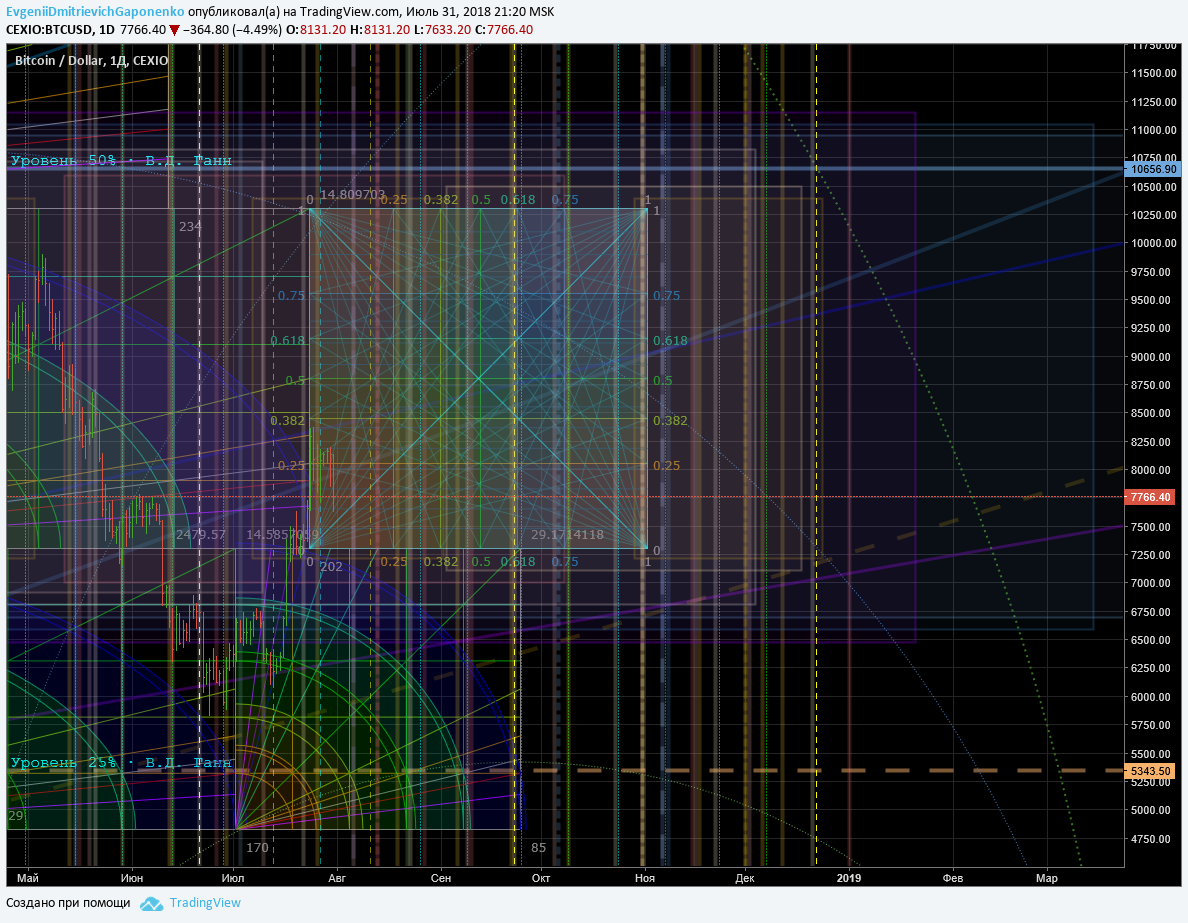Viewport: 1188px width, 923px height.
Task: Click the "Окт" month on the time axis
Action: click(x=541, y=878)
